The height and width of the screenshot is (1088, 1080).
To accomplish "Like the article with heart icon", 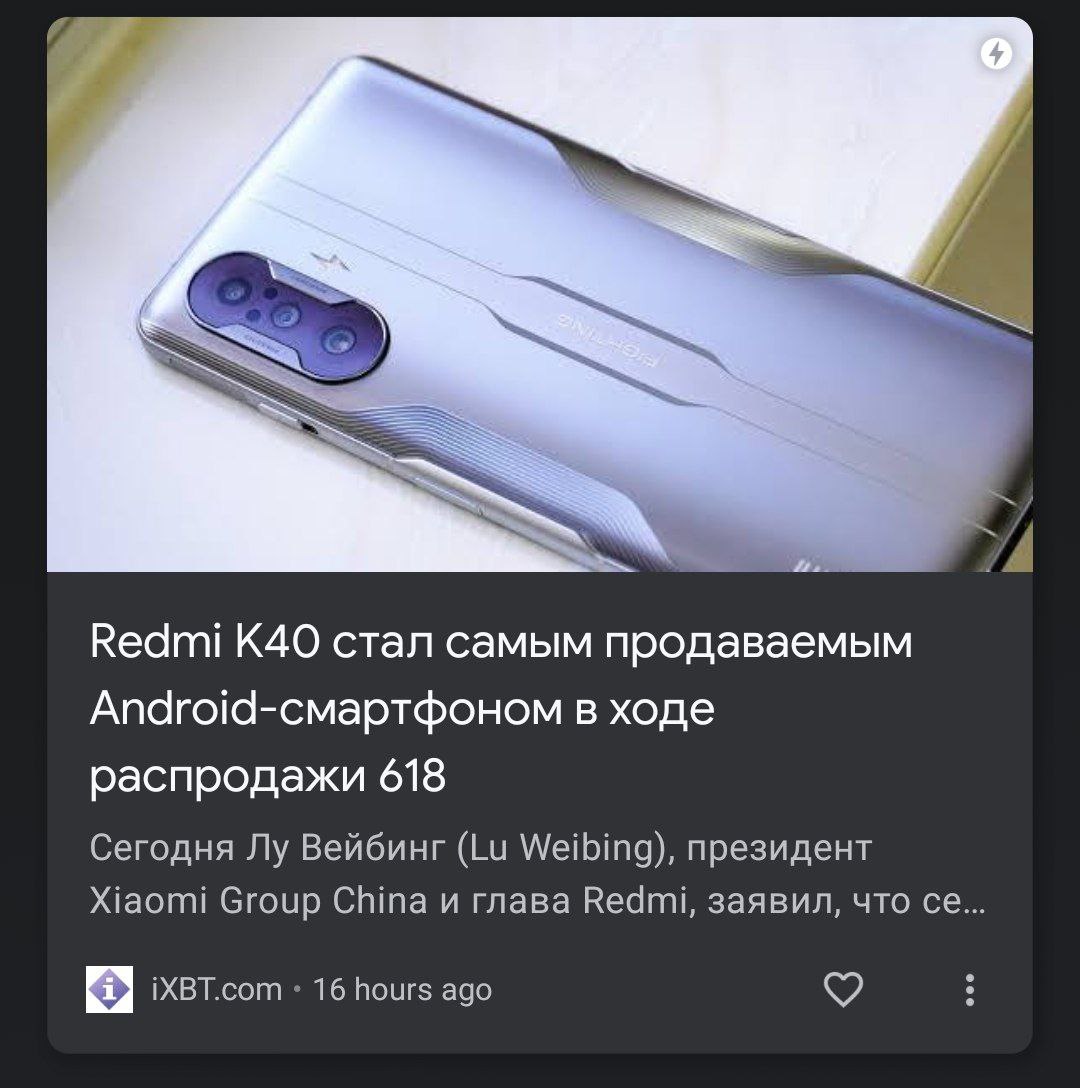I will click(843, 989).
